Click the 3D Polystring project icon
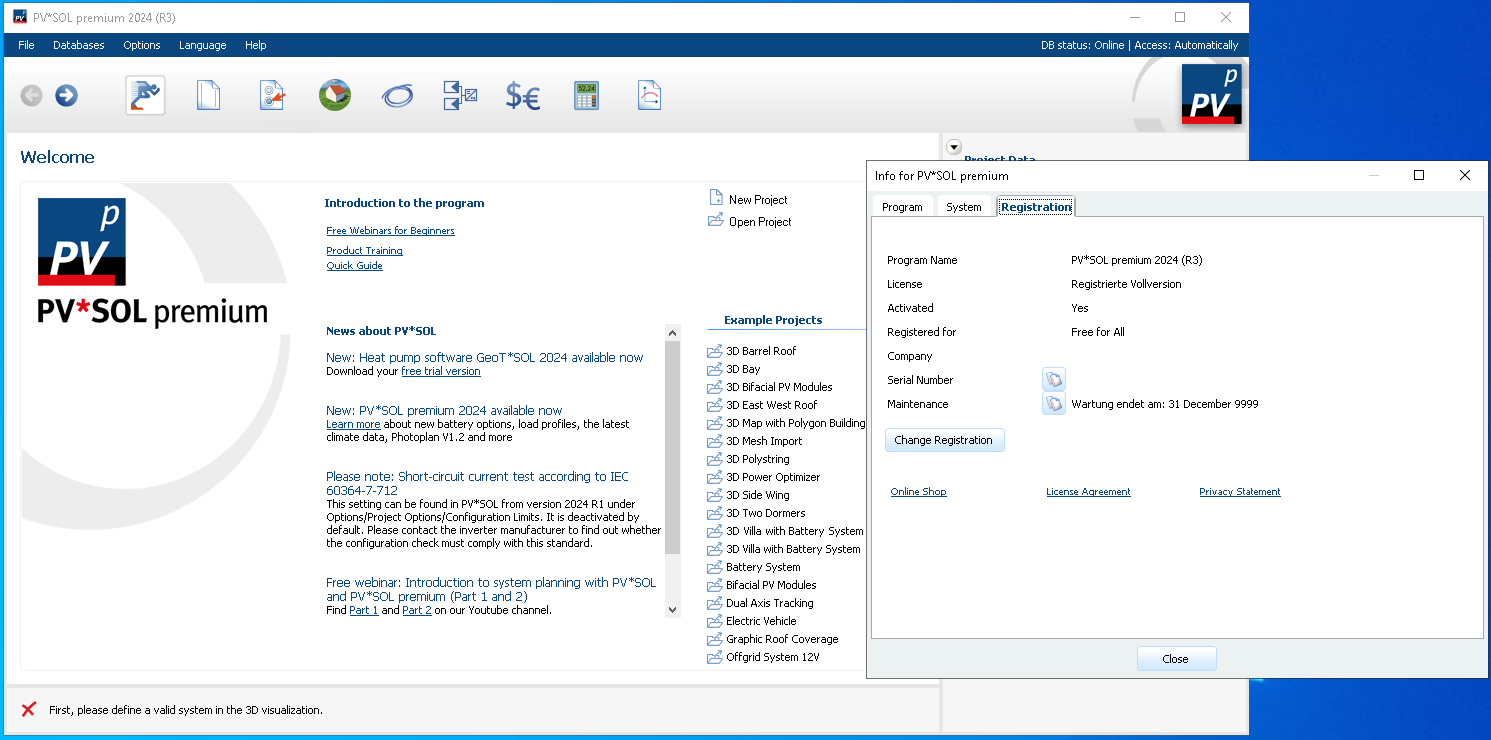This screenshot has height=740, width=1491. (714, 459)
